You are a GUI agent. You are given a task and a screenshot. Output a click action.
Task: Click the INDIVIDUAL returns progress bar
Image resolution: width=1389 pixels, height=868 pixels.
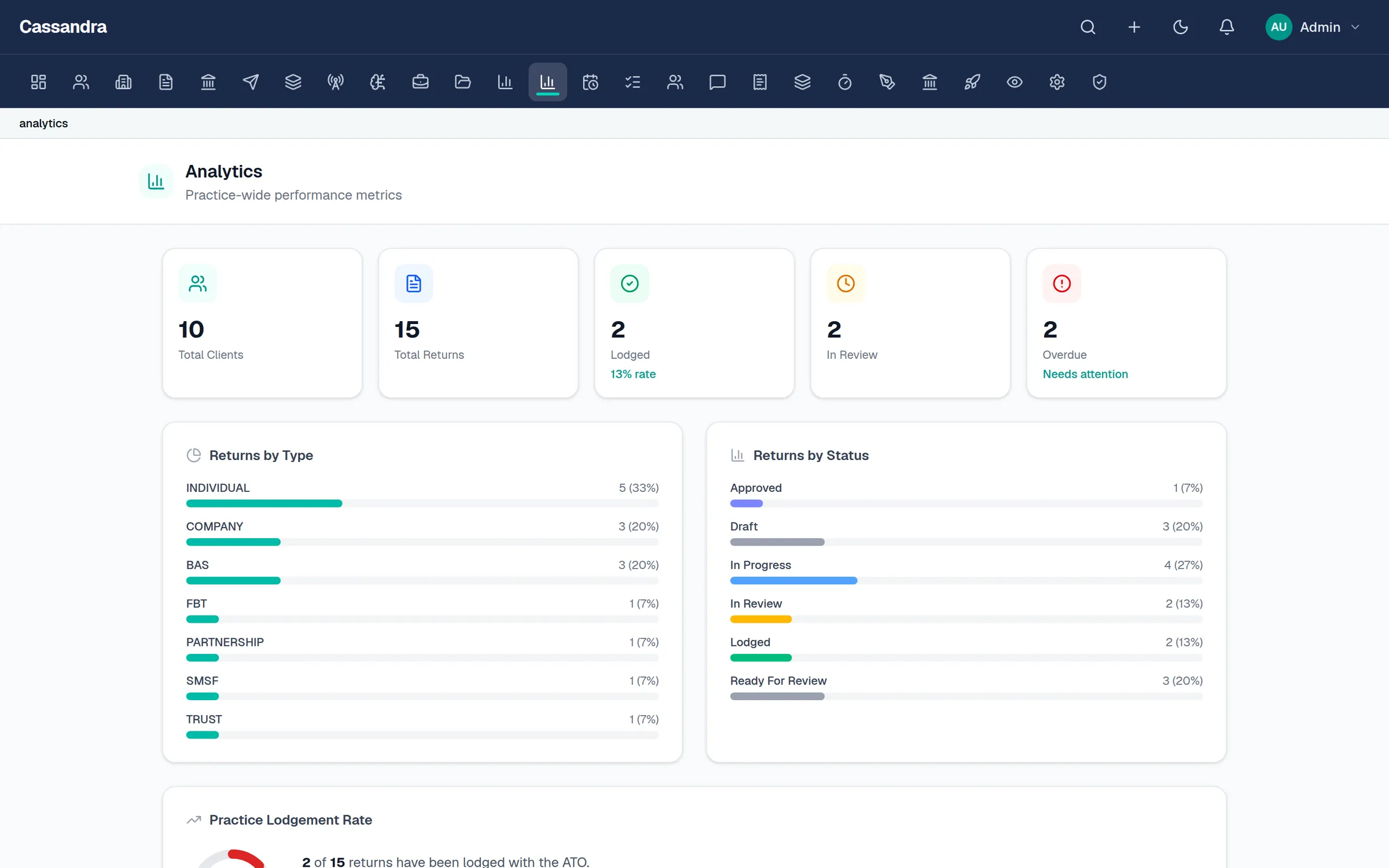click(x=422, y=503)
